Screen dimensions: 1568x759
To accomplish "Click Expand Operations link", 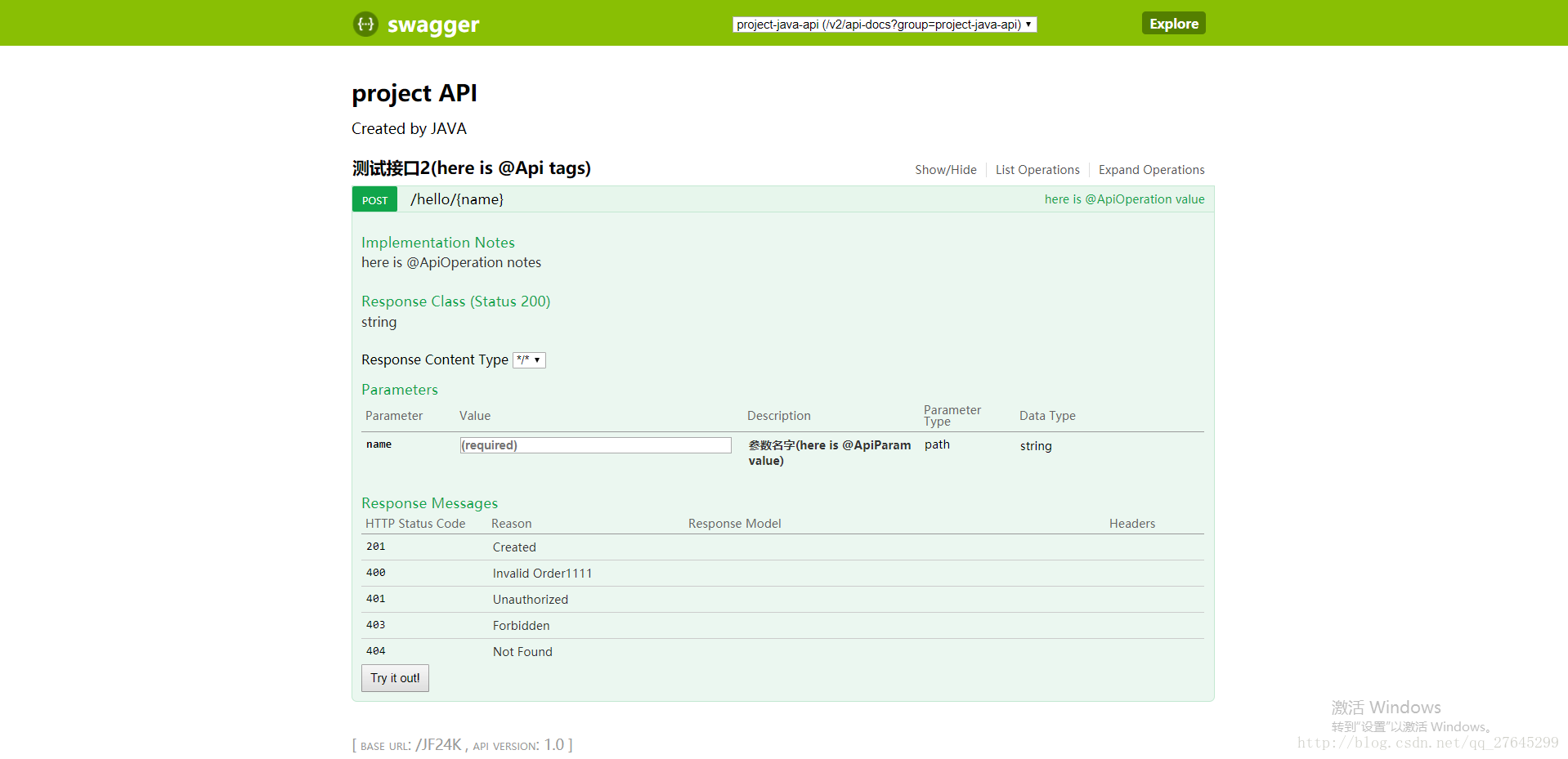I will pos(1151,170).
